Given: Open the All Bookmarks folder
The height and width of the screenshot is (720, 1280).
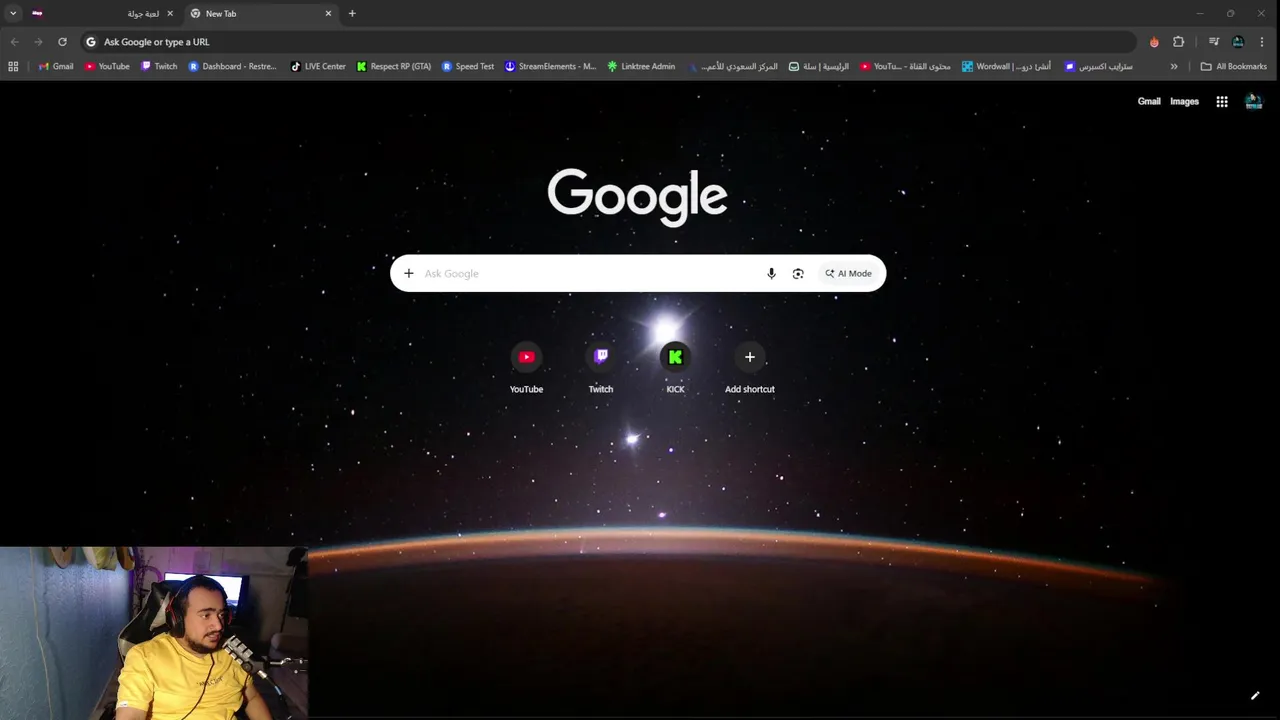Looking at the screenshot, I should pyautogui.click(x=1233, y=67).
